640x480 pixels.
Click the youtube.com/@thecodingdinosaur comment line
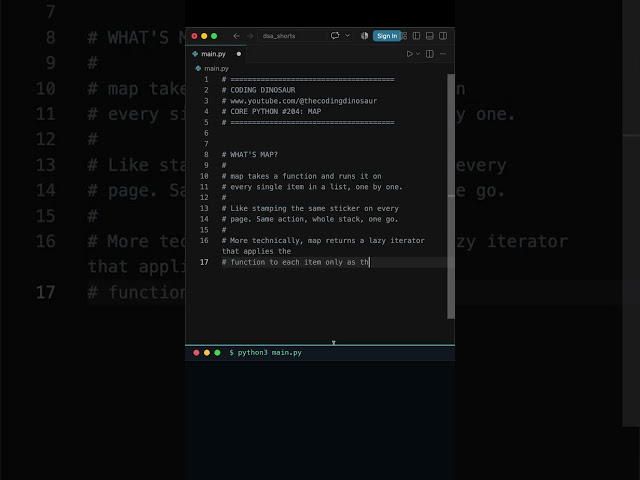pyautogui.click(x=299, y=101)
